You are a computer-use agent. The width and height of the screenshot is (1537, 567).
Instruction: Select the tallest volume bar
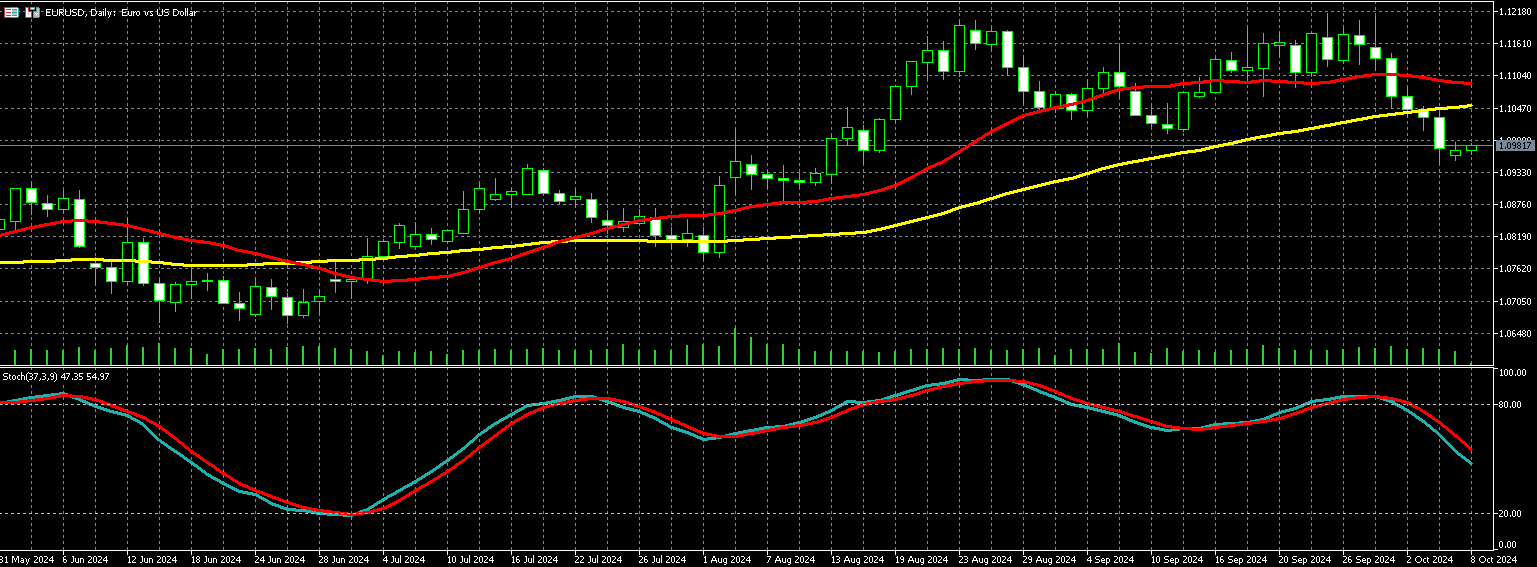[x=735, y=346]
